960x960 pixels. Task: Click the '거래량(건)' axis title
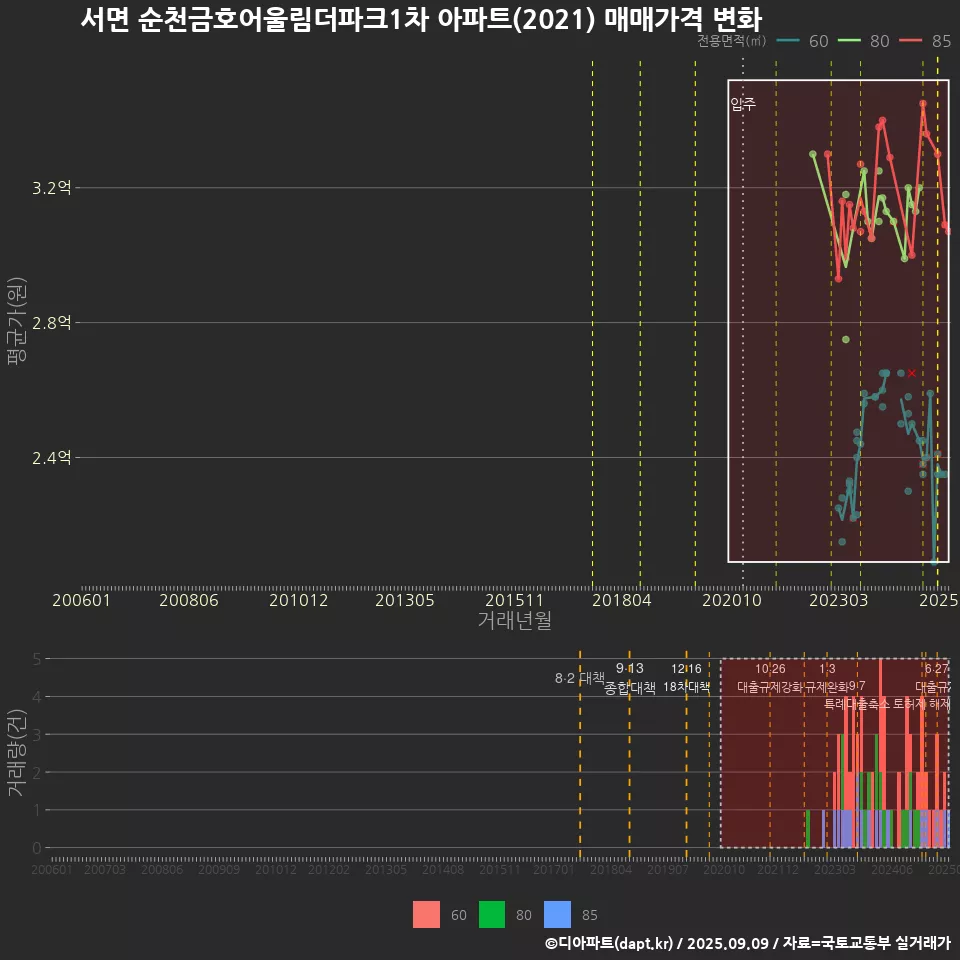[16, 752]
